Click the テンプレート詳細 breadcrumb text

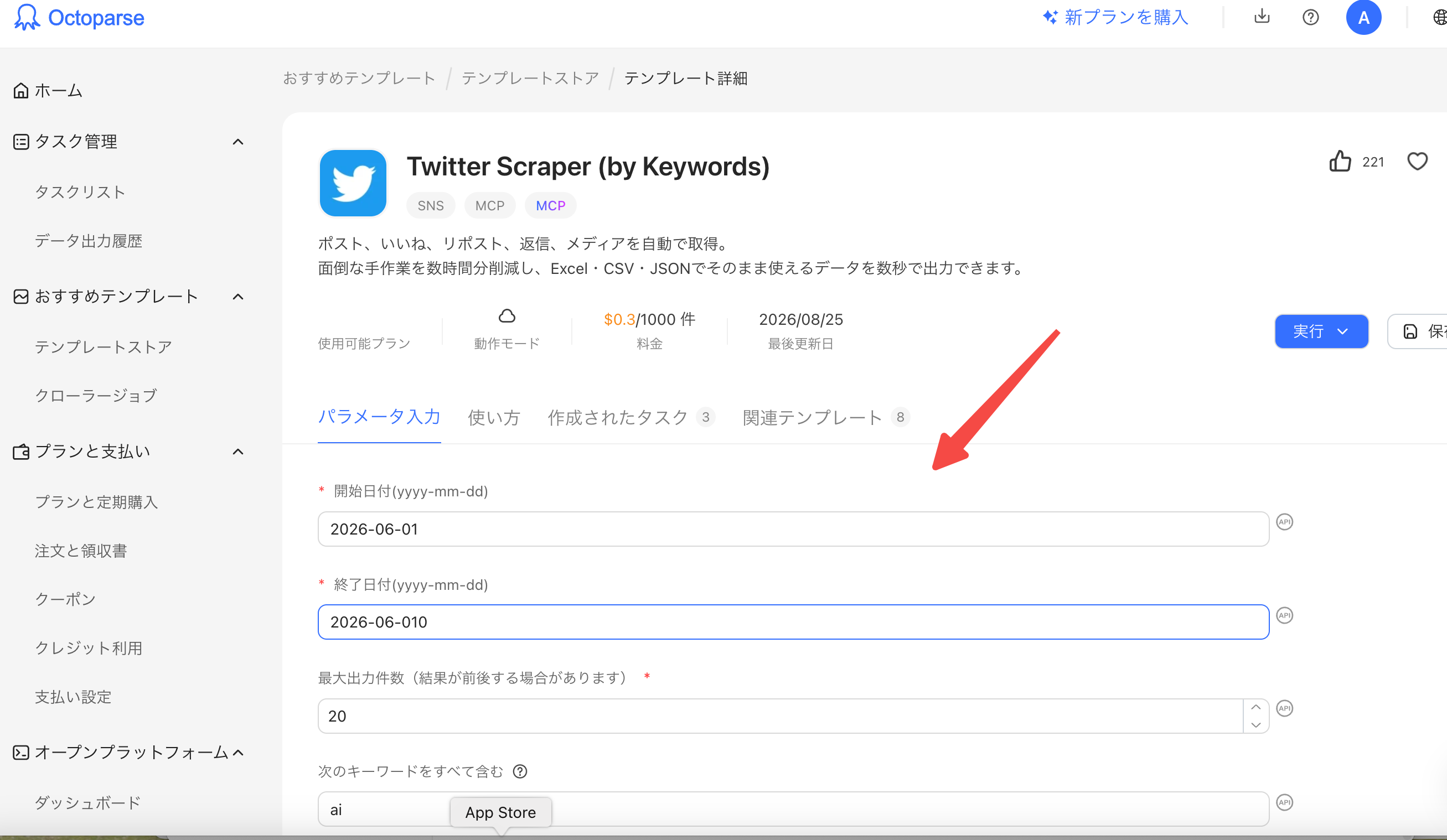click(x=686, y=78)
